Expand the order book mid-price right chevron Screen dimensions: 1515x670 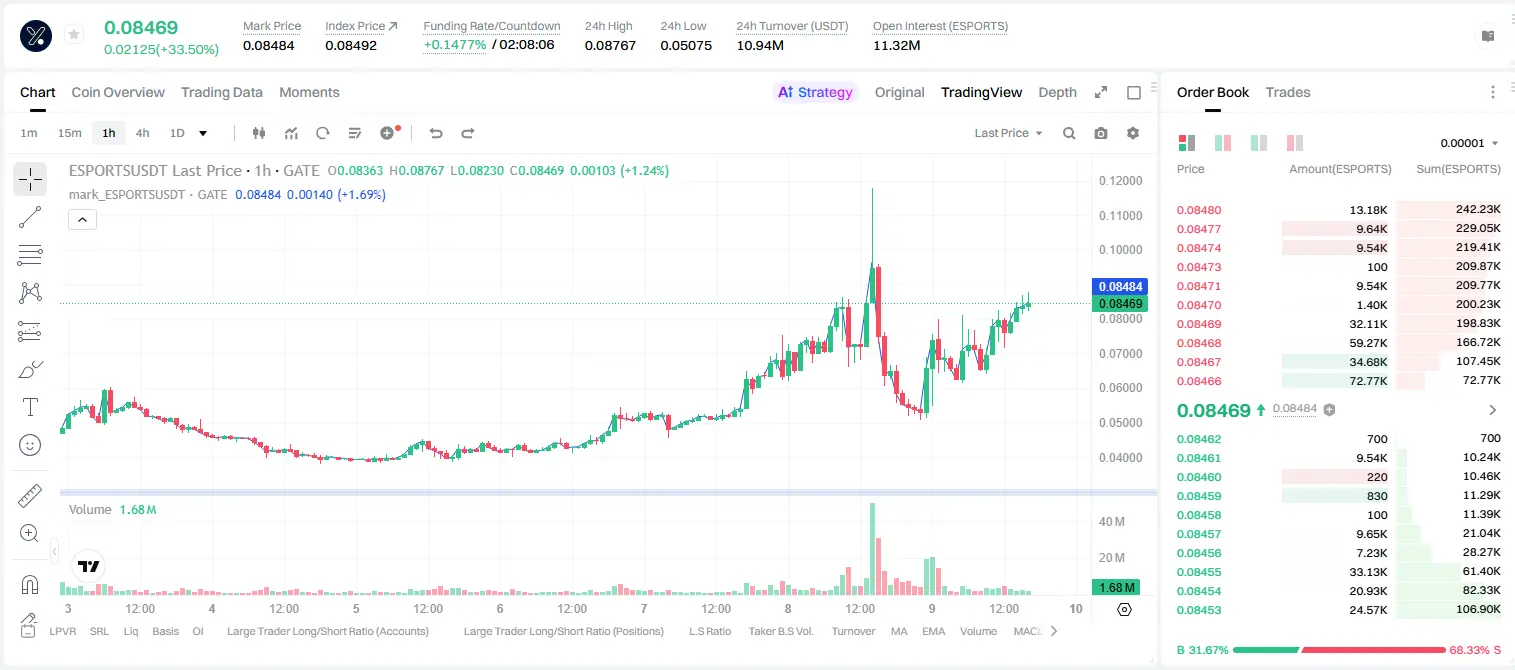[1493, 410]
